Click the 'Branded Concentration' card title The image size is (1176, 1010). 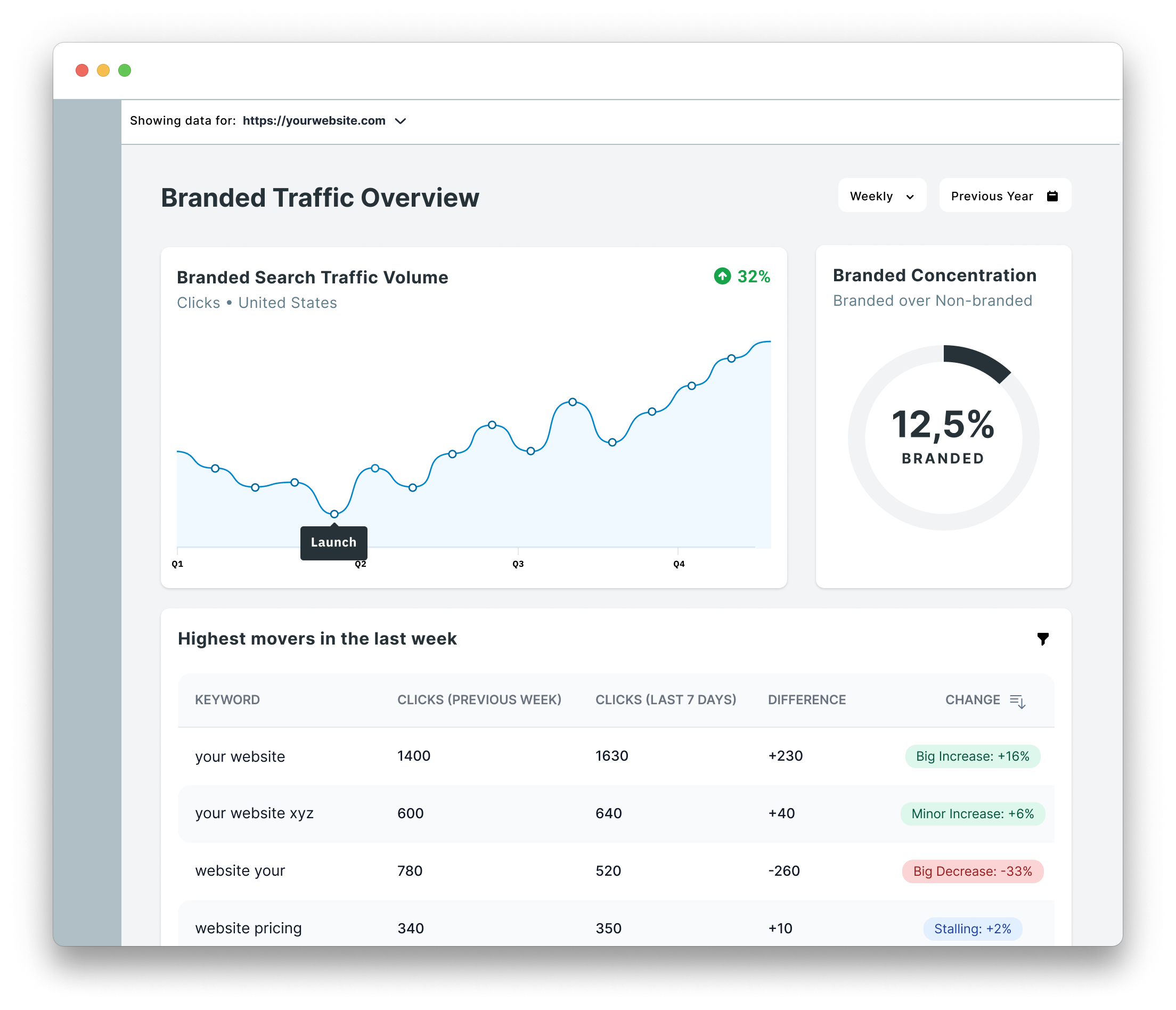point(934,275)
